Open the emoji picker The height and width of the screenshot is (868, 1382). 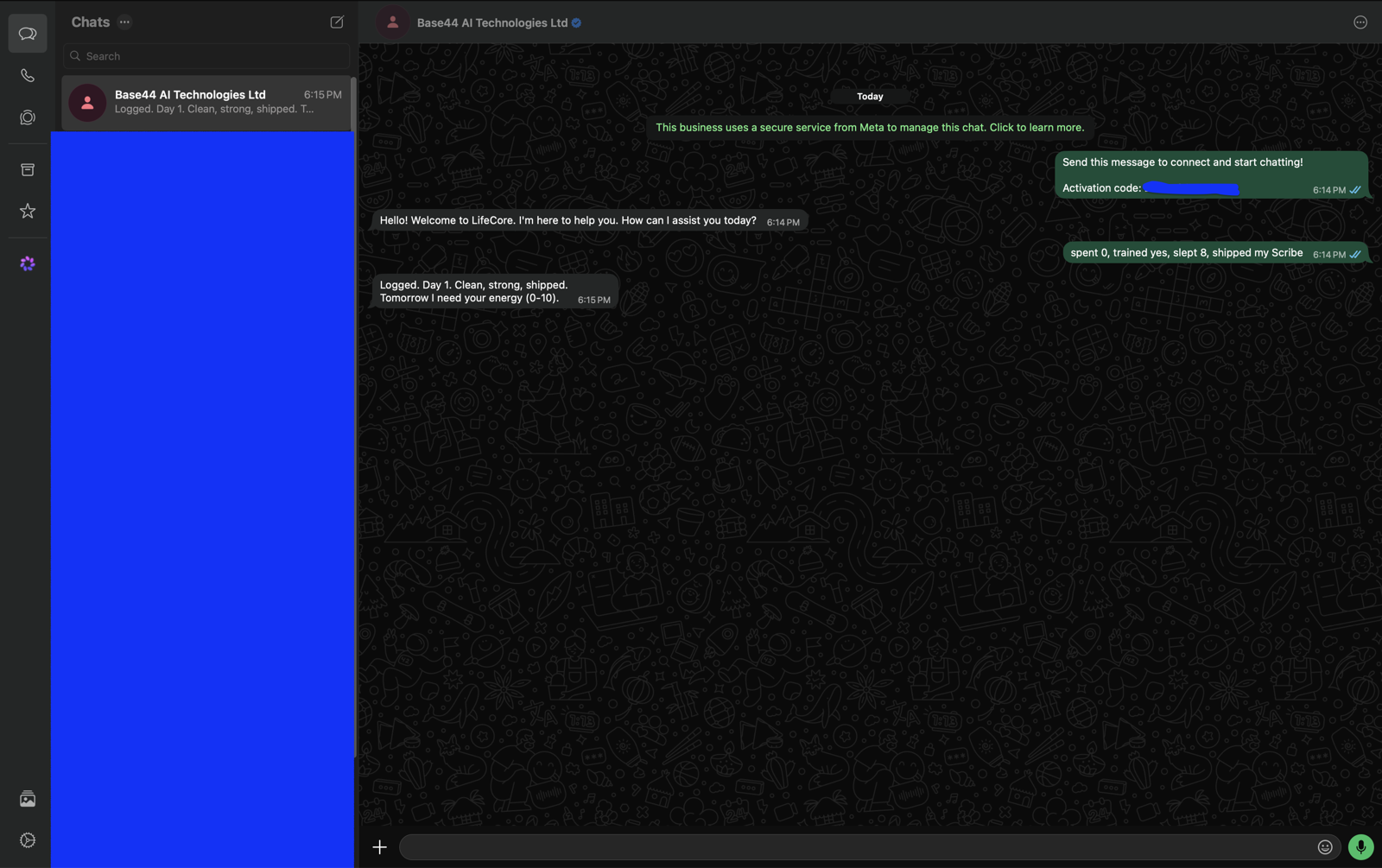tap(1325, 847)
